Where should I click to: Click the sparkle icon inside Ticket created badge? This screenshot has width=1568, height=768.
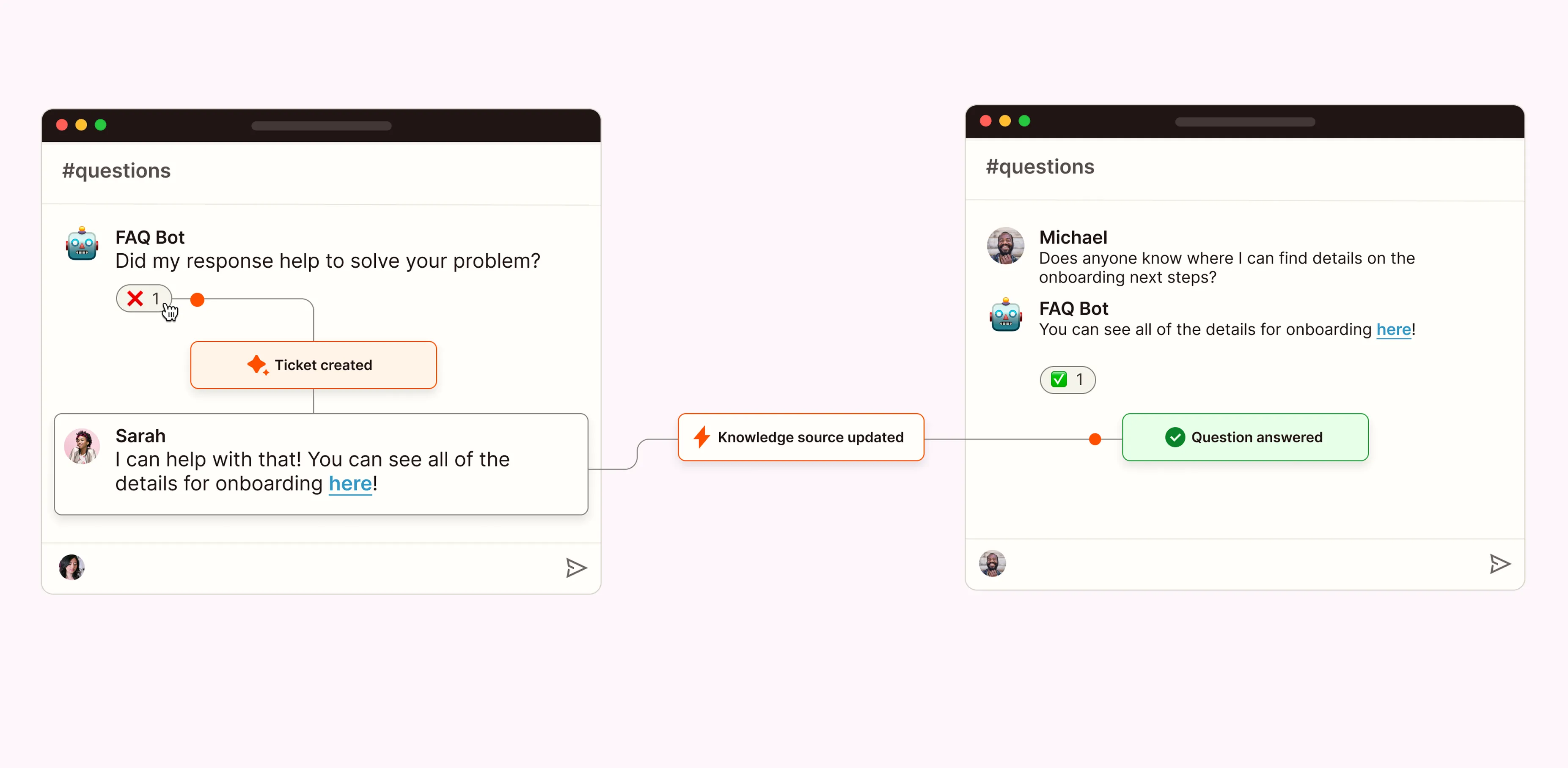(x=258, y=365)
